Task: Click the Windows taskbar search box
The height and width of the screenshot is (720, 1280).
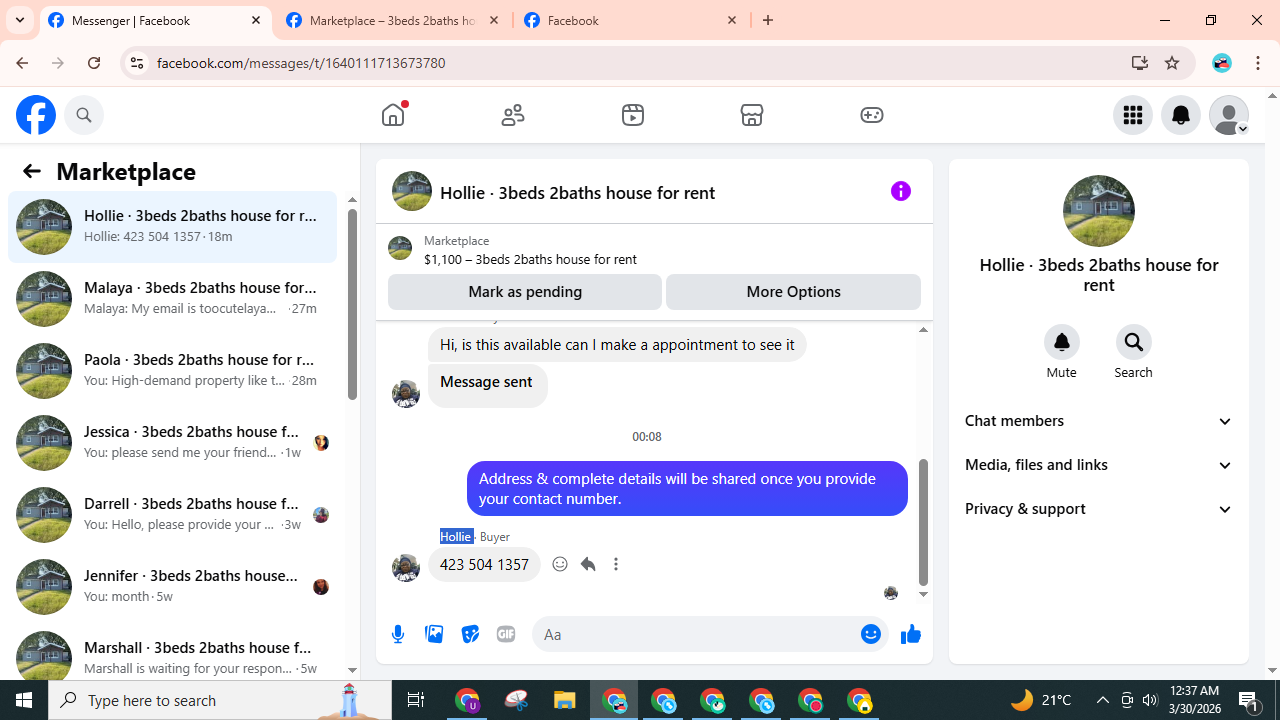Action: (220, 700)
